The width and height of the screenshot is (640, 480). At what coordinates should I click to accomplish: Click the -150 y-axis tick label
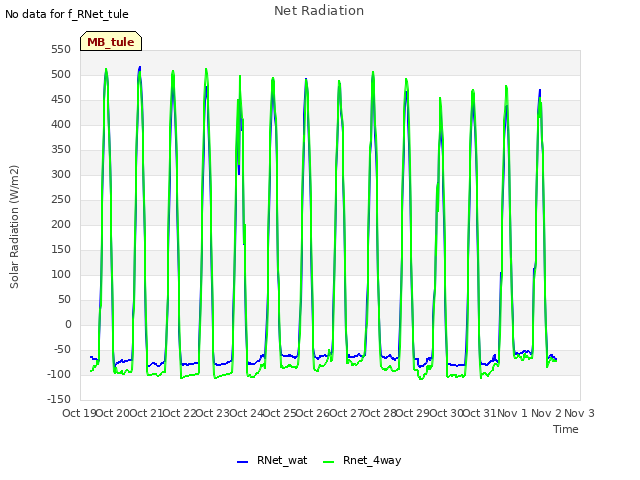tap(59, 399)
